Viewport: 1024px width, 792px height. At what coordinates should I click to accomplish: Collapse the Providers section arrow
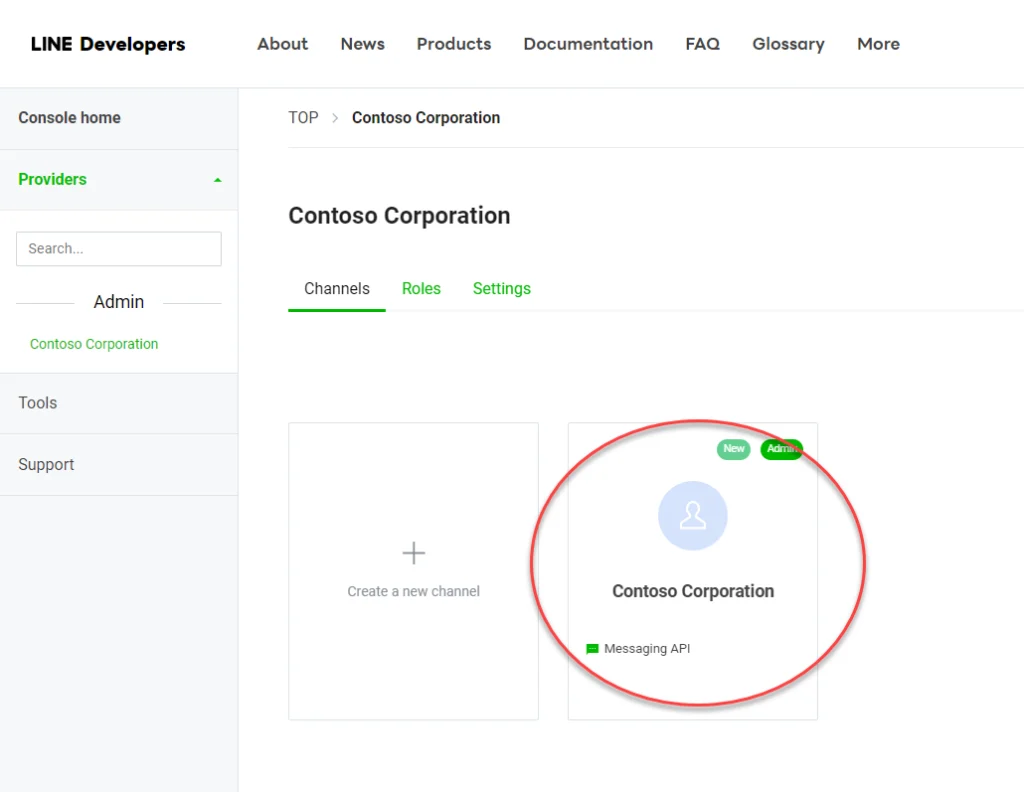pyautogui.click(x=217, y=180)
